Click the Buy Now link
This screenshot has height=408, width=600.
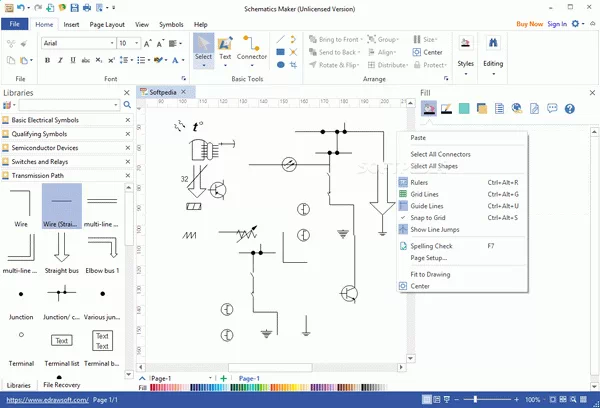tap(530, 24)
